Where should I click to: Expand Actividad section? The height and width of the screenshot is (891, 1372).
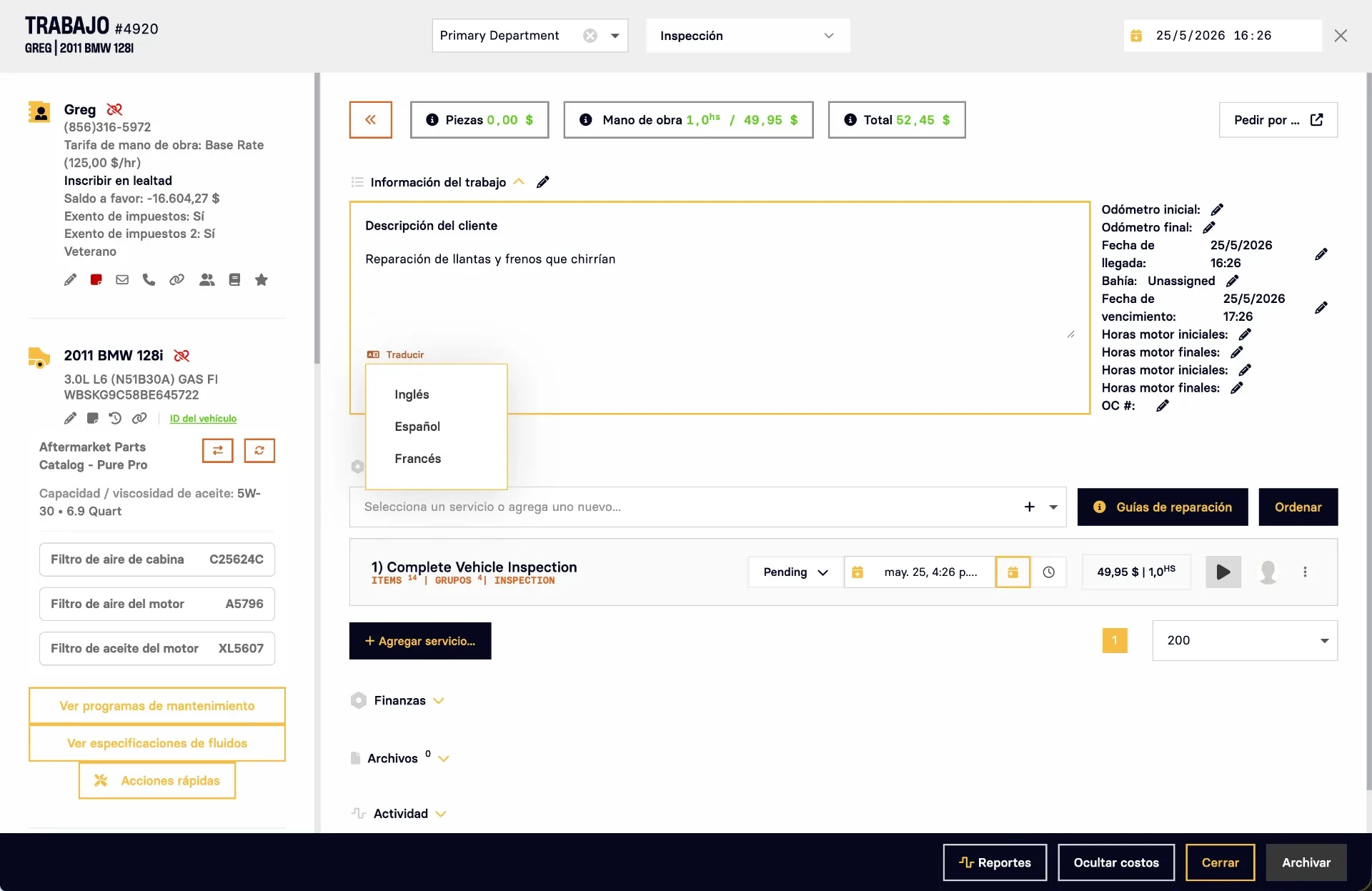click(441, 813)
